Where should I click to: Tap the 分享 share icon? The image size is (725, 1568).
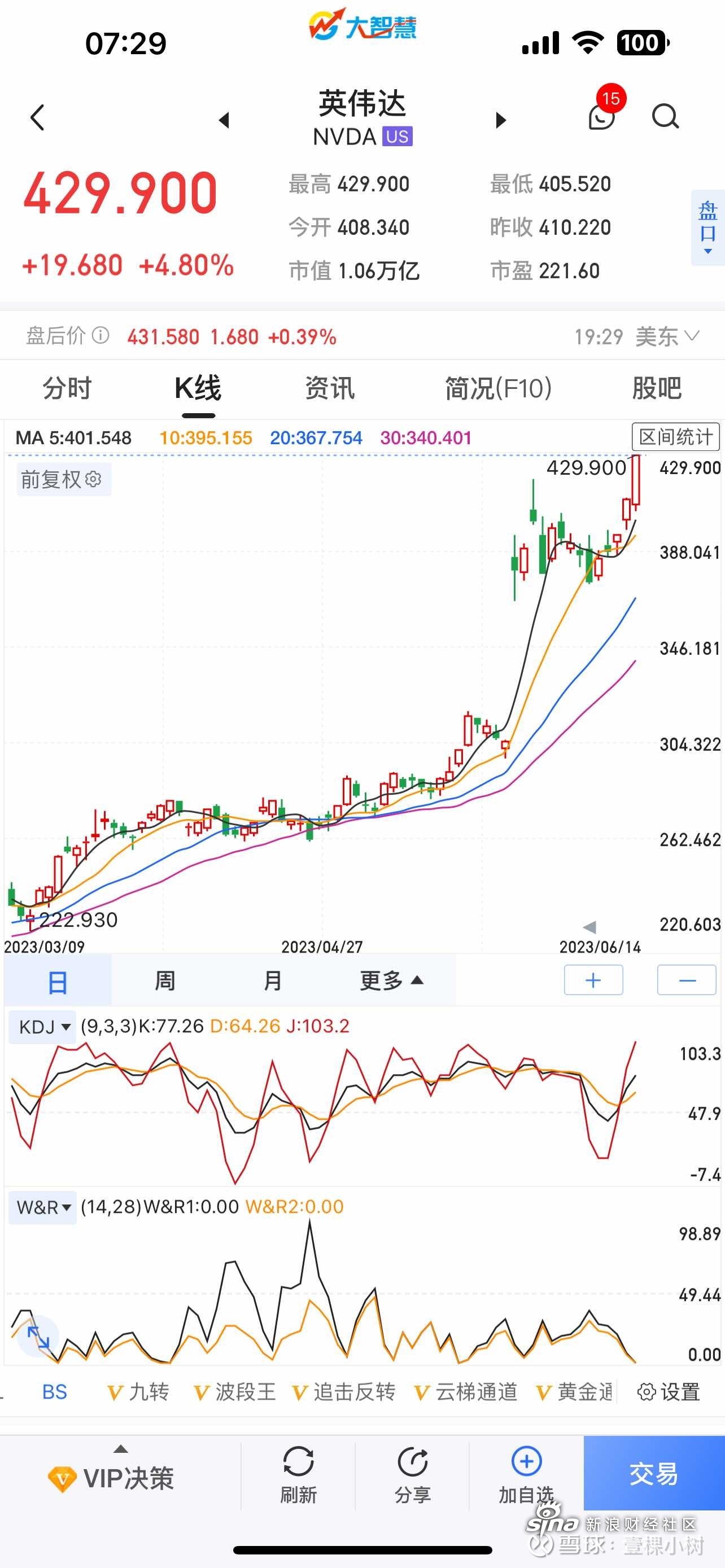click(x=413, y=1461)
